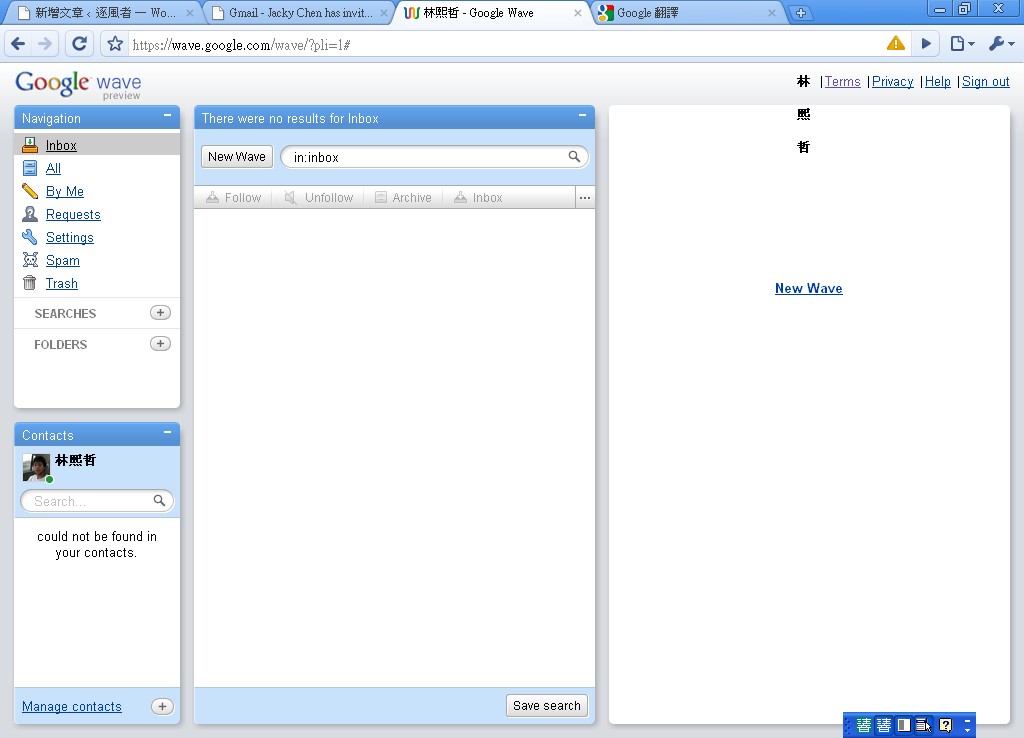Viewport: 1024px width, 738px height.
Task: Close the Google 翻譯 tab
Action: (771, 13)
